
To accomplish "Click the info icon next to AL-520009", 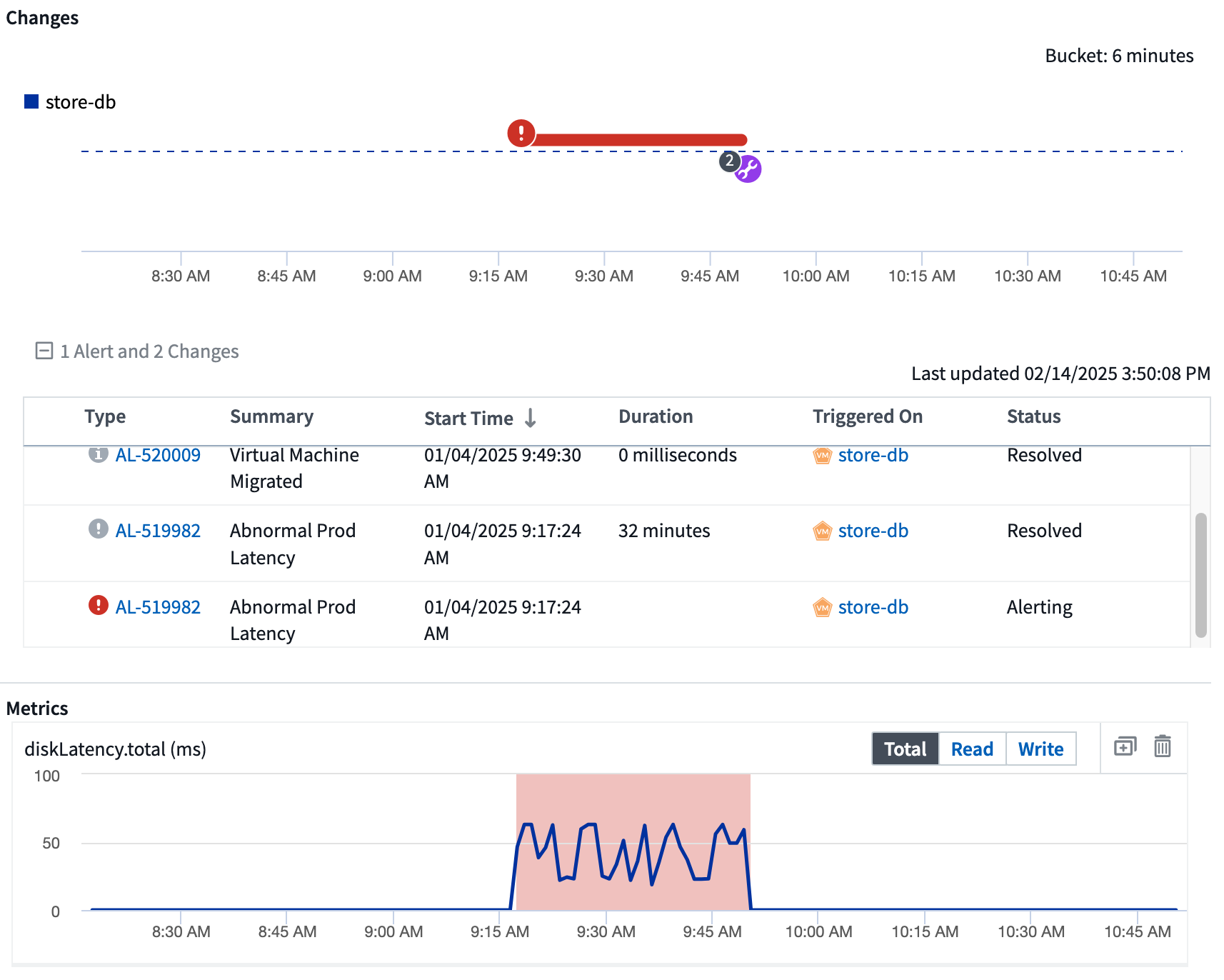I will tap(98, 454).
